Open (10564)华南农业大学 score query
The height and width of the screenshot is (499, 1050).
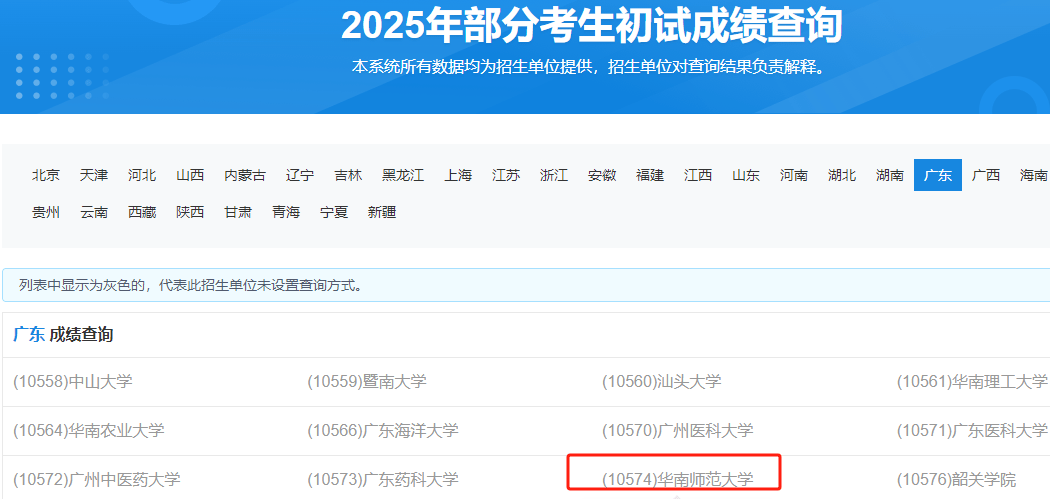coord(88,431)
